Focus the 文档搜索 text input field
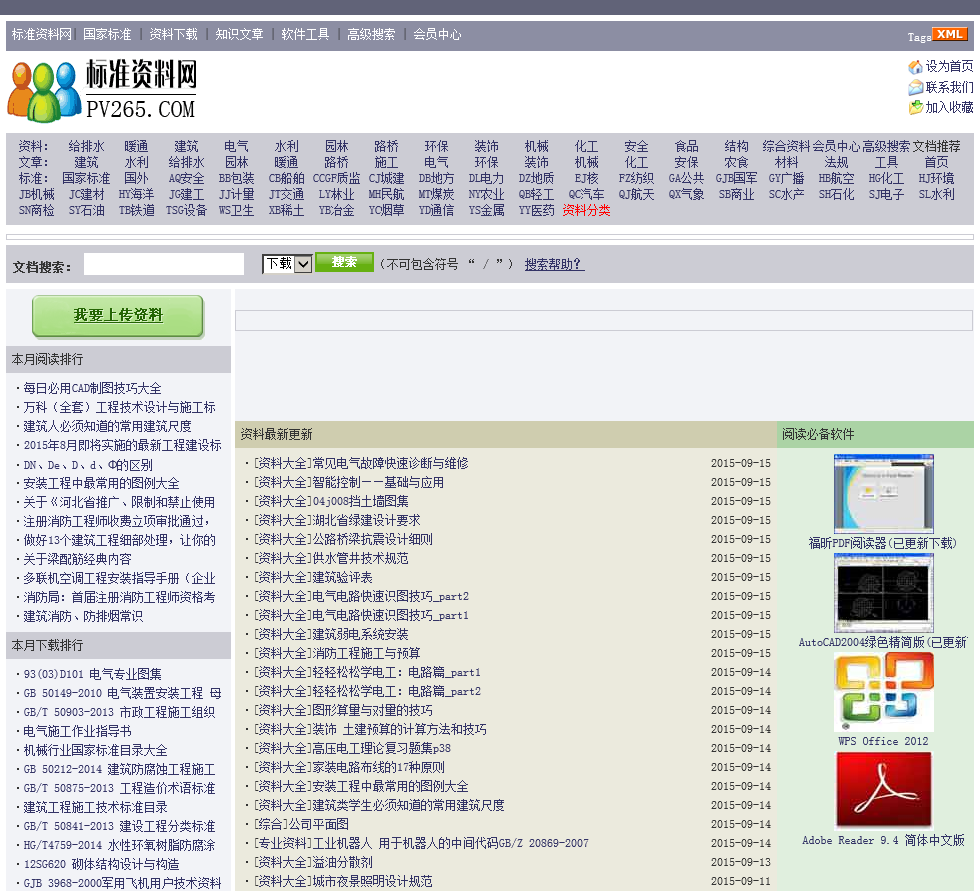The image size is (980, 891). 164,265
